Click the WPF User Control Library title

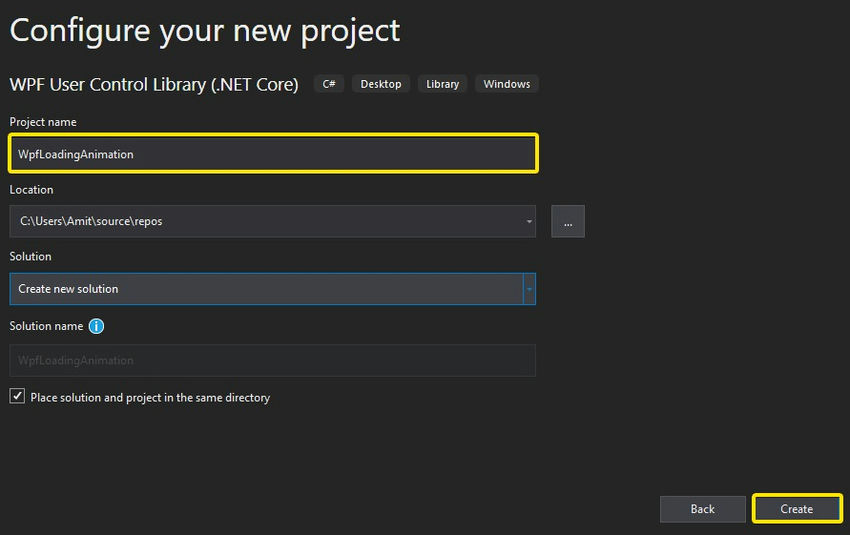pyautogui.click(x=154, y=85)
